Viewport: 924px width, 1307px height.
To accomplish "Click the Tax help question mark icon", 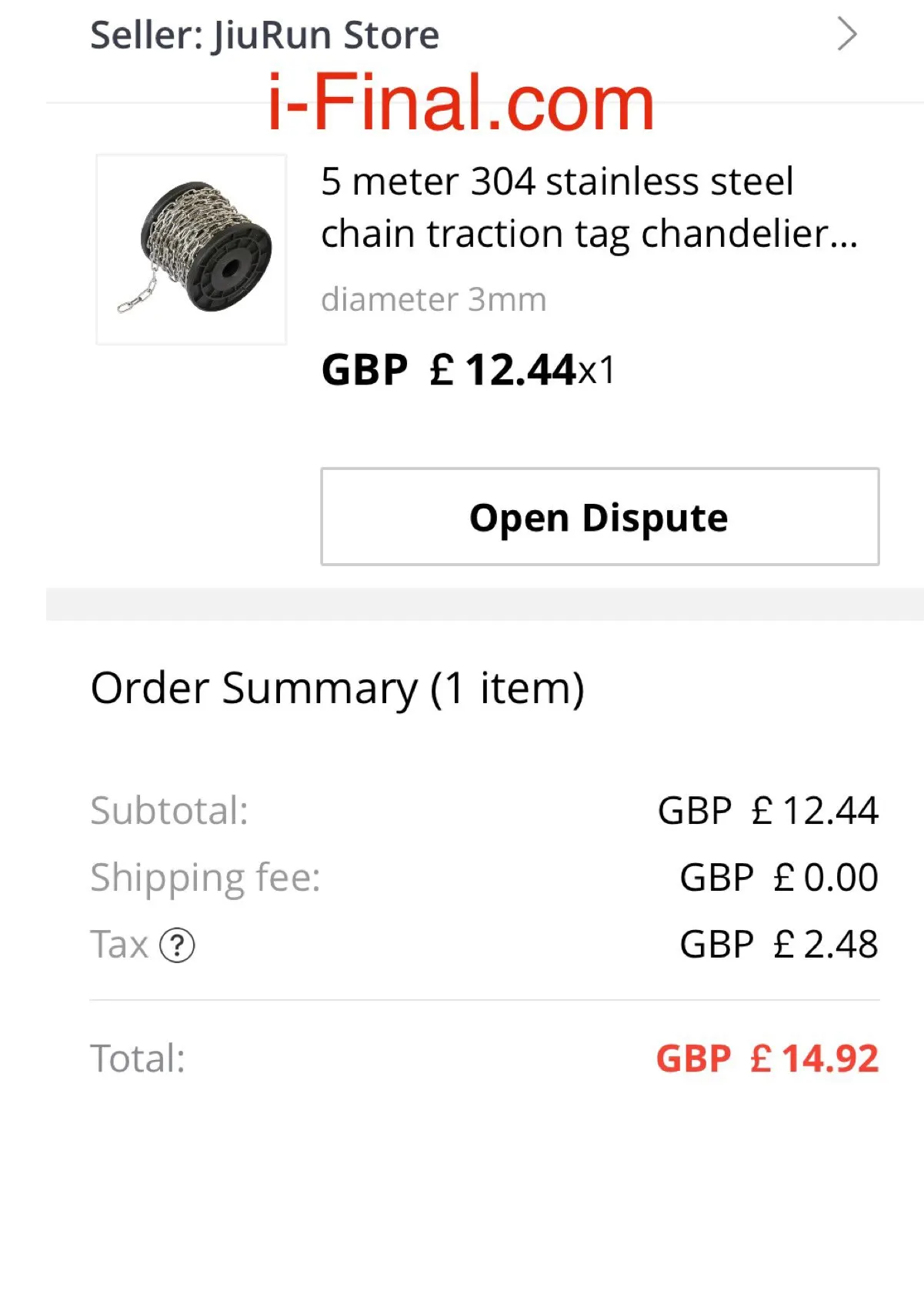I will coord(177,945).
